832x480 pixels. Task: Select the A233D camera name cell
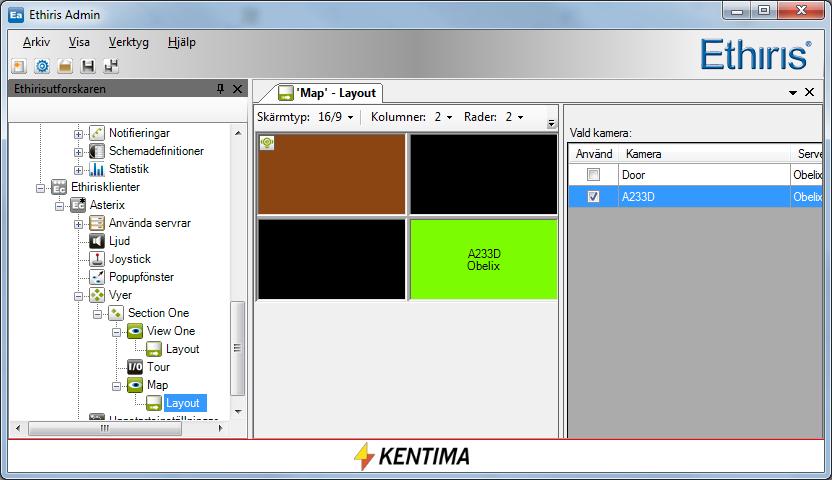(704, 197)
